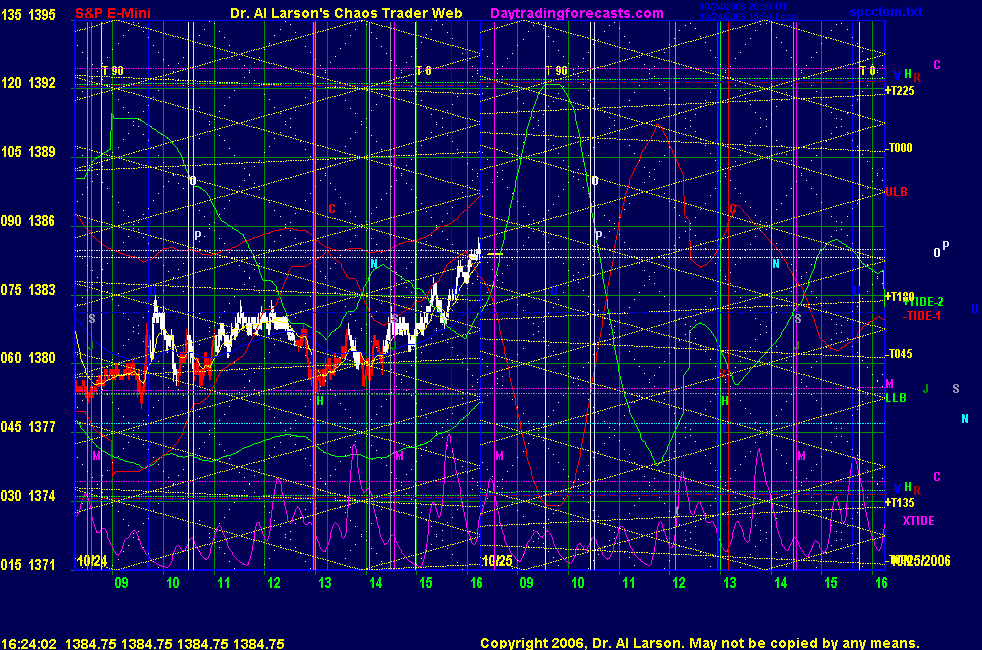Click the "spcctom.txt" file name
This screenshot has height=650, width=982.
(886, 12)
